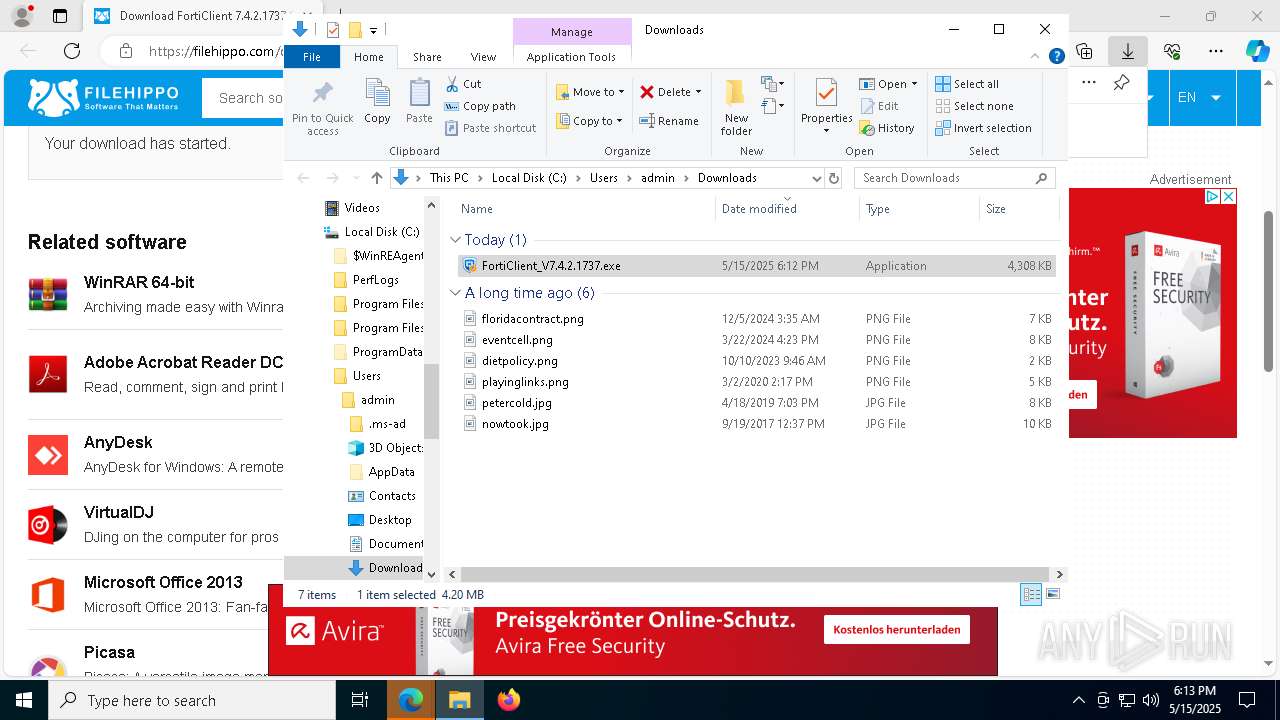Rename the selected file
The height and width of the screenshot is (720, 1280).
tap(669, 121)
